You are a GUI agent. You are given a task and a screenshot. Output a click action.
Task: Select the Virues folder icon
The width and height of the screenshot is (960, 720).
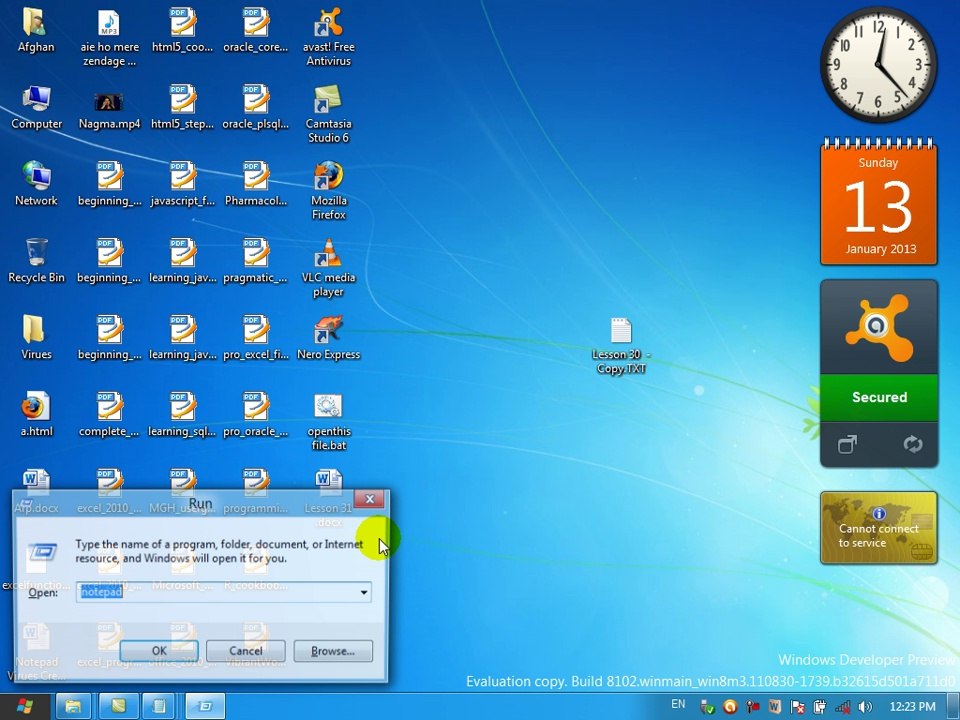tap(36, 337)
